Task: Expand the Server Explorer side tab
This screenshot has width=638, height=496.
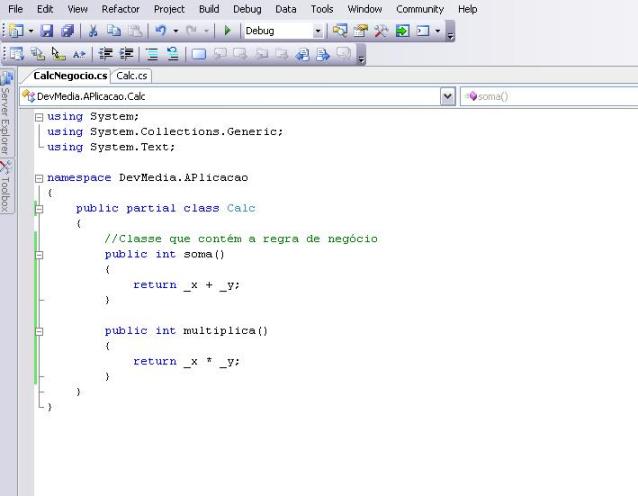Action: (x=7, y=114)
